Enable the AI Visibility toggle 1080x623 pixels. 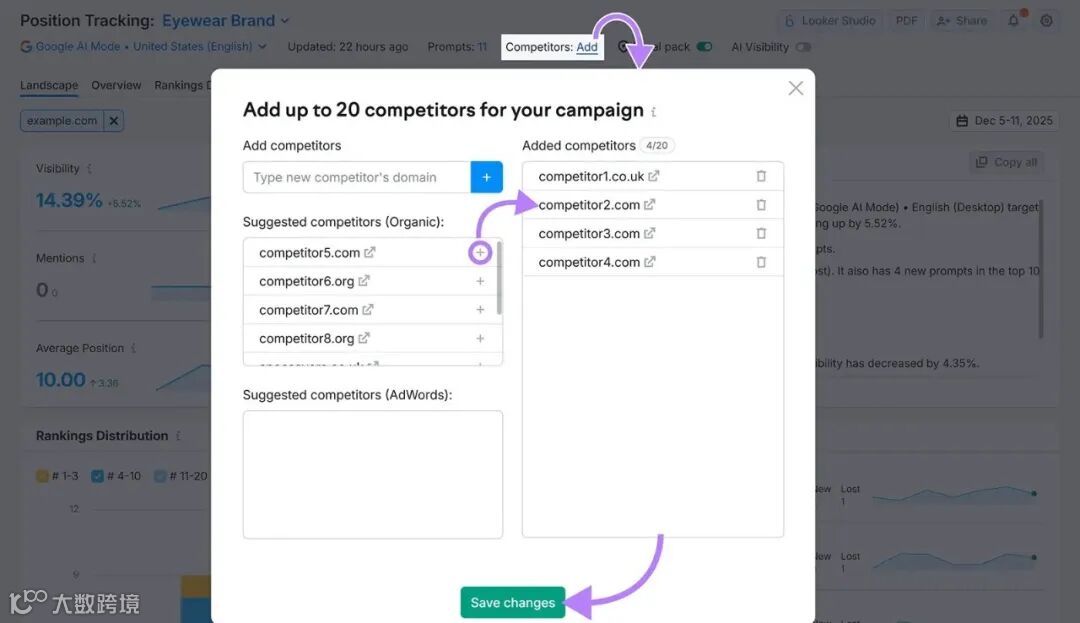[x=803, y=47]
